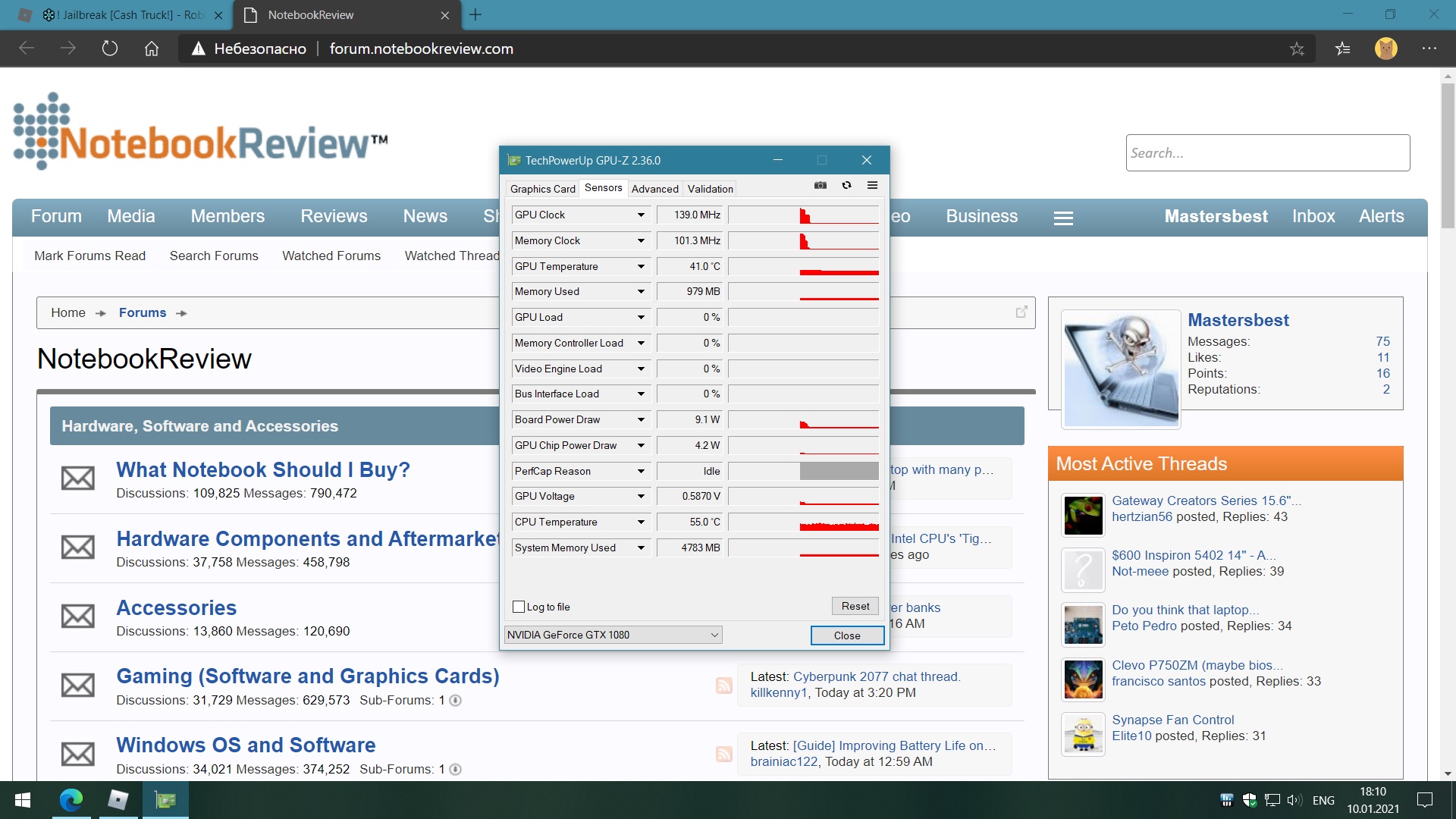Screen dimensions: 1456x819
Task: Open the notification center icon
Action: click(x=1425, y=800)
